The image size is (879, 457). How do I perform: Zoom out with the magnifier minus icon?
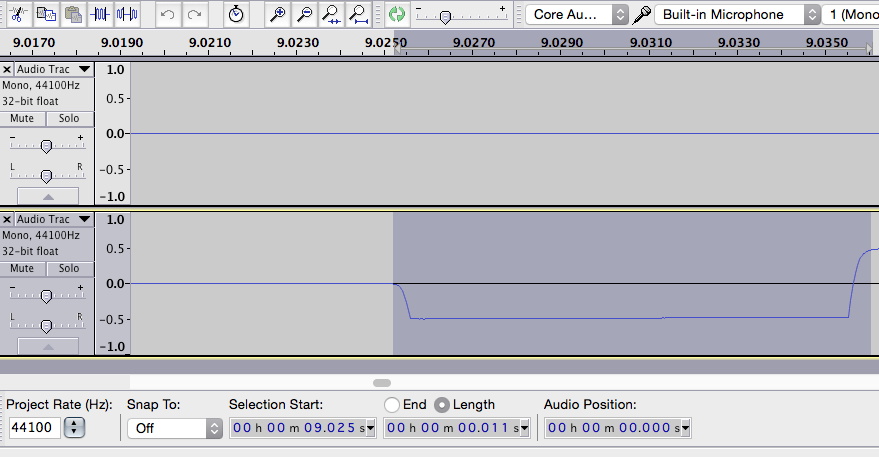coord(305,14)
